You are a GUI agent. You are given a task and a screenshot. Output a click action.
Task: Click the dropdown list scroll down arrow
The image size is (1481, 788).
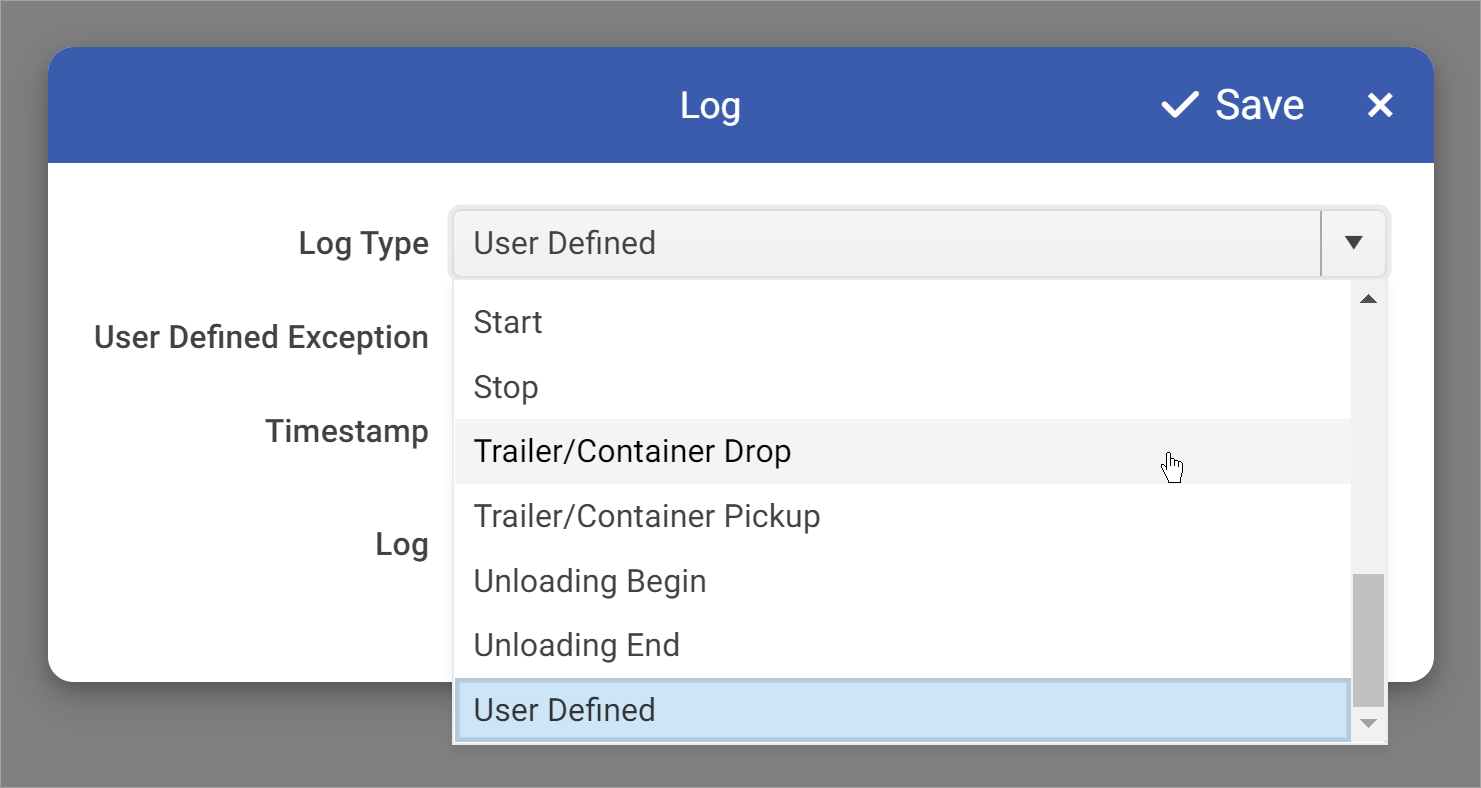tap(1369, 723)
